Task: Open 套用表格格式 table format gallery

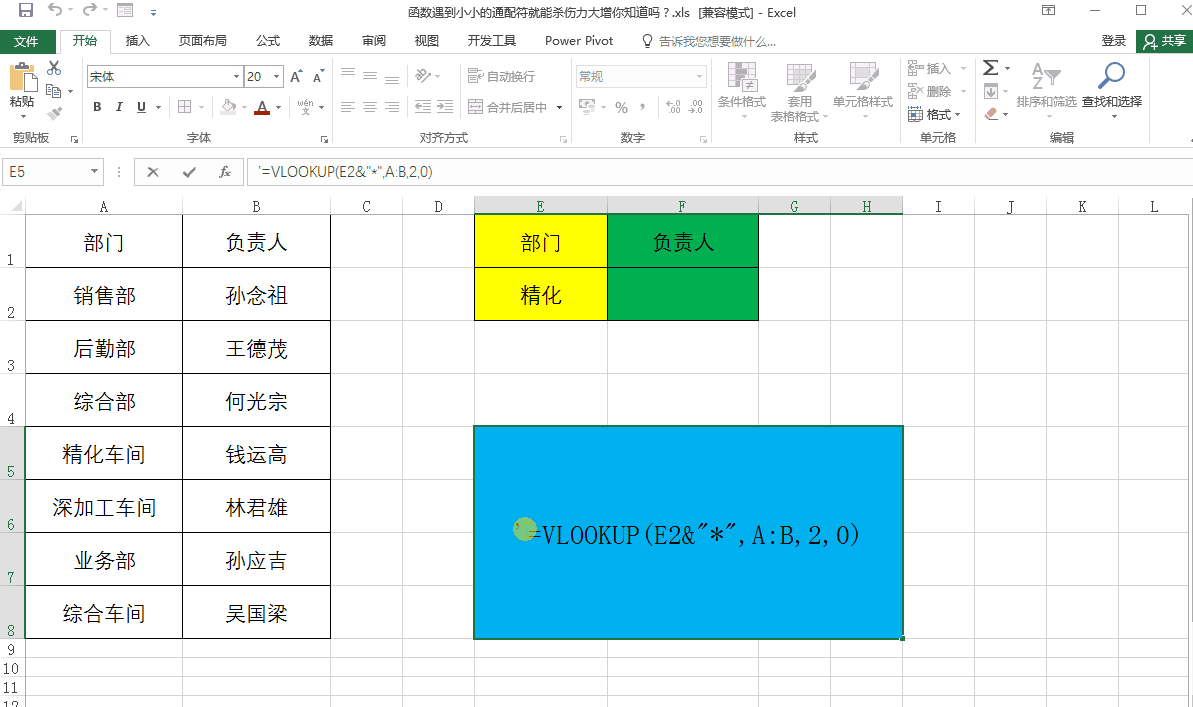Action: [x=799, y=93]
